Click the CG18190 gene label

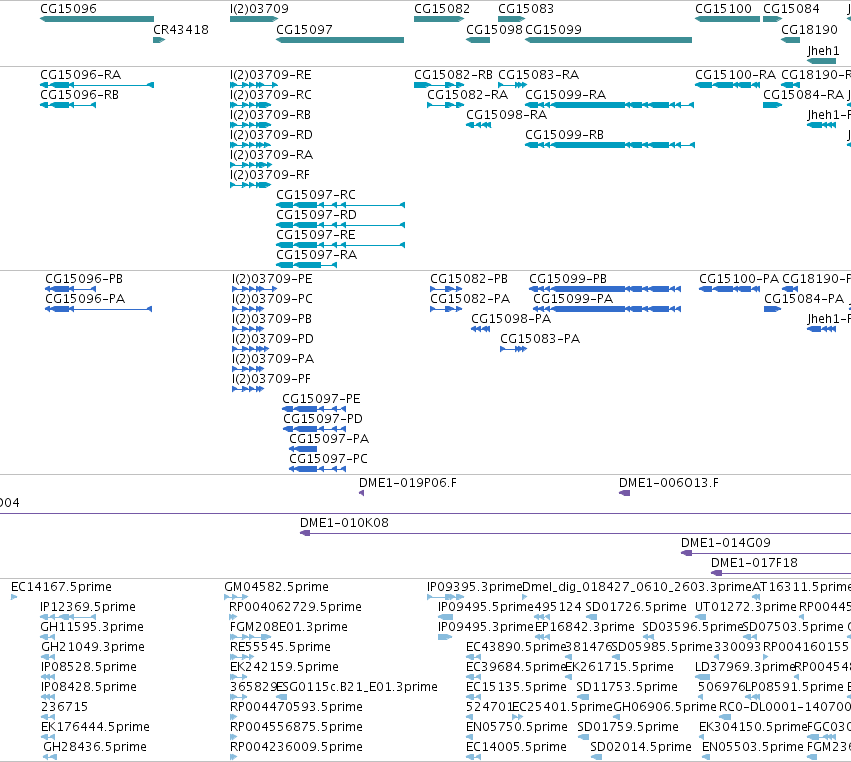click(809, 29)
